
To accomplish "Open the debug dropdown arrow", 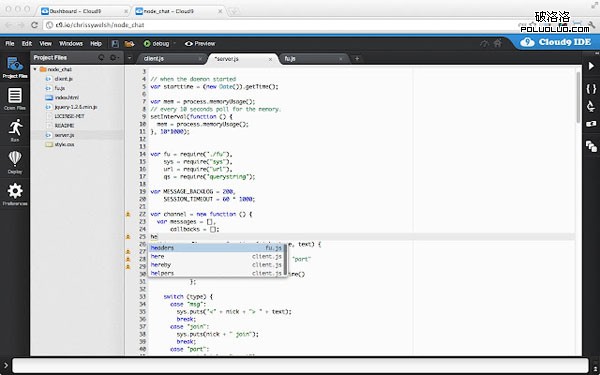I will (175, 43).
